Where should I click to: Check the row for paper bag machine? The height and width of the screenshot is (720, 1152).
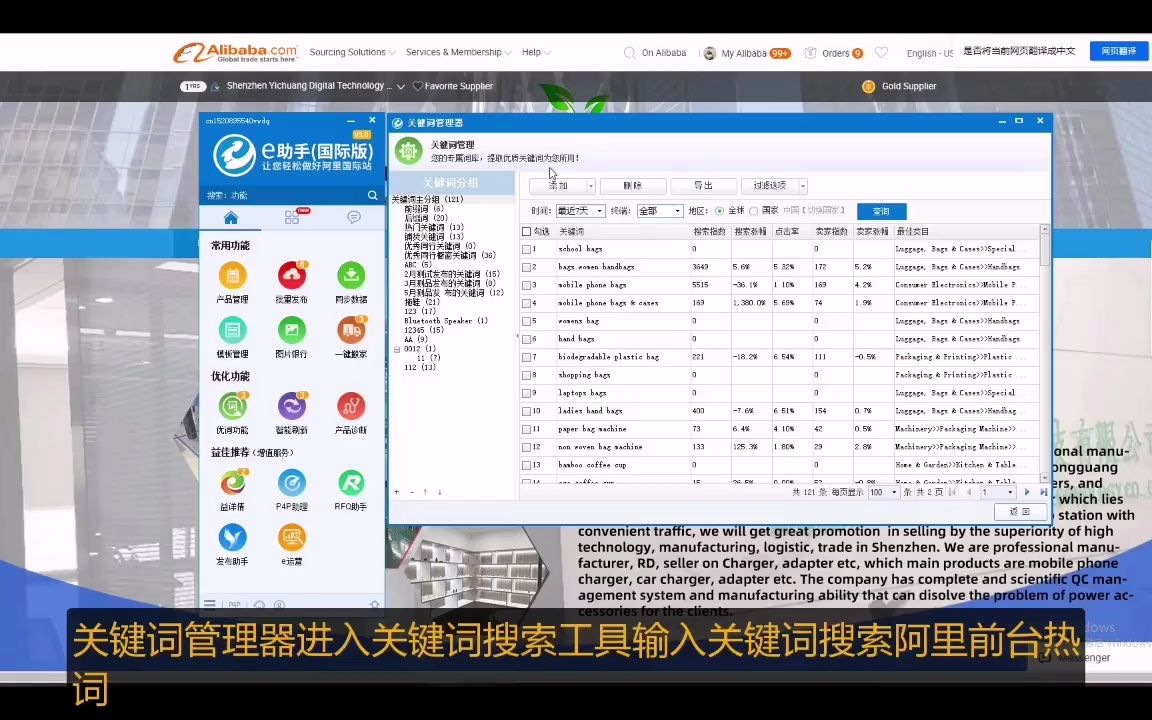[526, 429]
